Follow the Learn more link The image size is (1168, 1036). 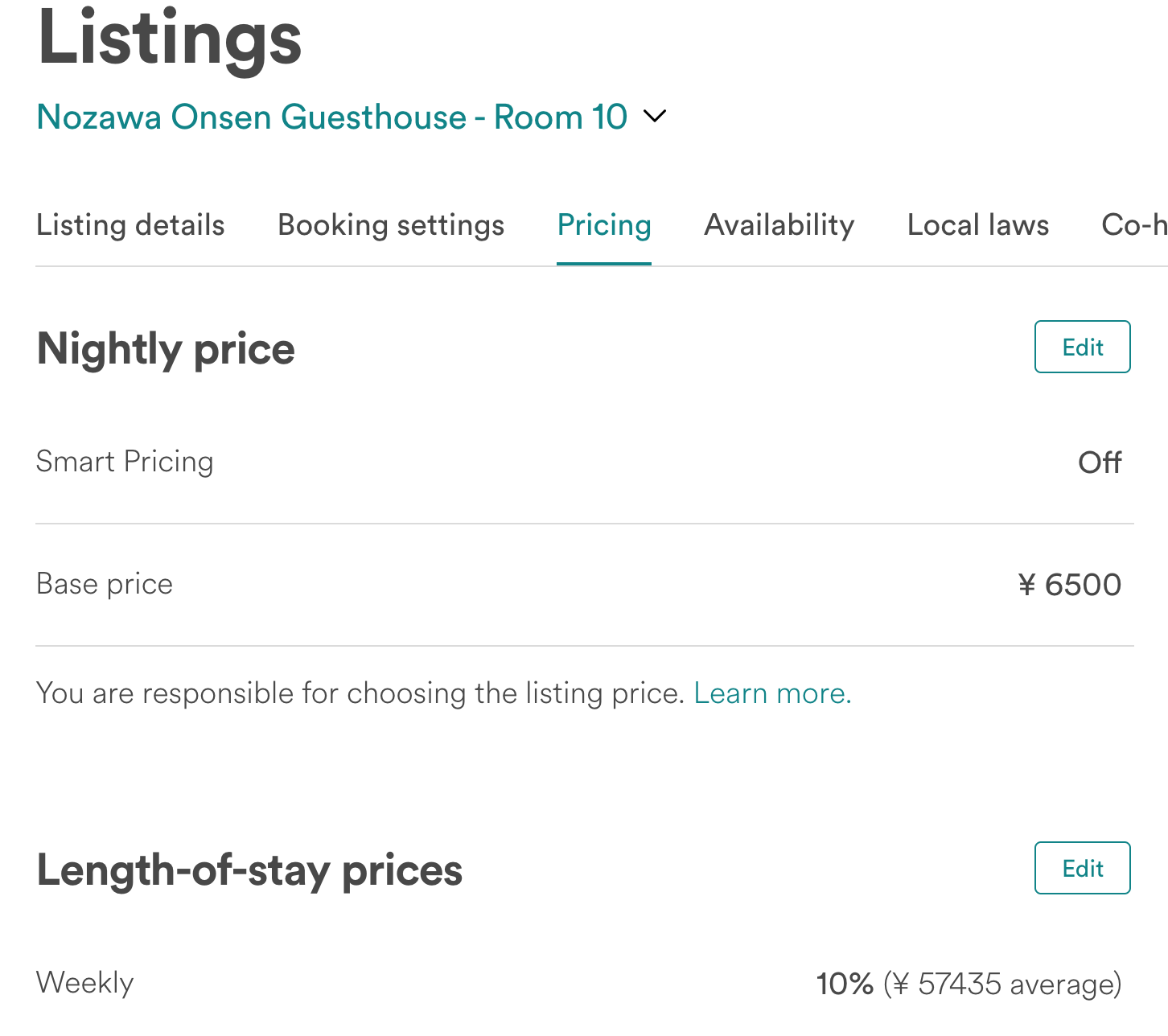pos(772,693)
